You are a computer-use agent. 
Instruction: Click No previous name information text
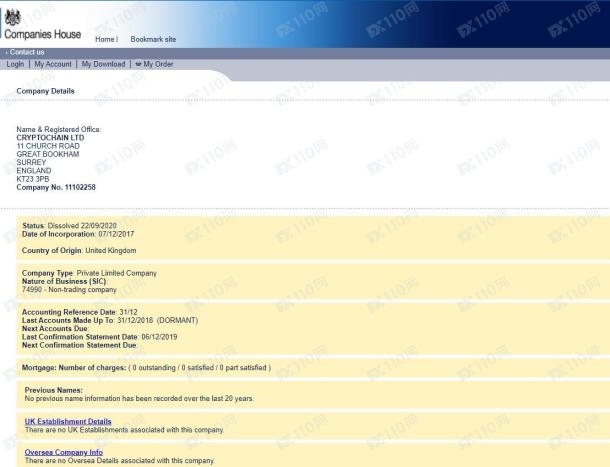pos(139,399)
